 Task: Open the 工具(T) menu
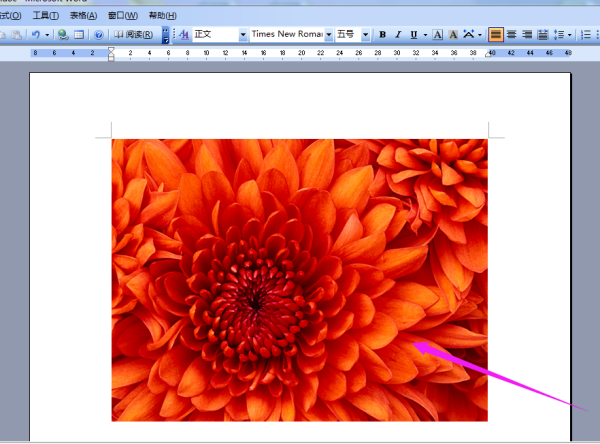coord(45,16)
